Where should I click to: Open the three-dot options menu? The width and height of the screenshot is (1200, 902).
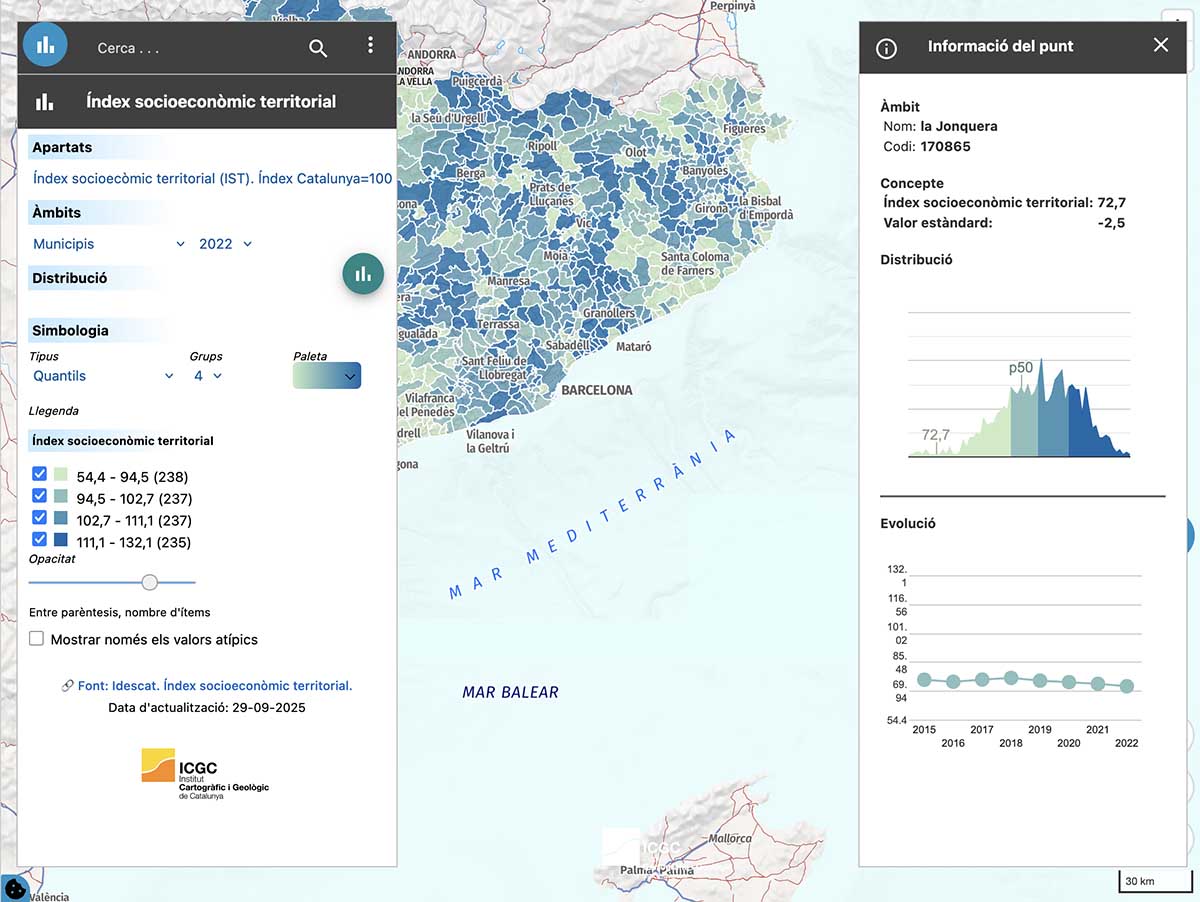tap(370, 46)
